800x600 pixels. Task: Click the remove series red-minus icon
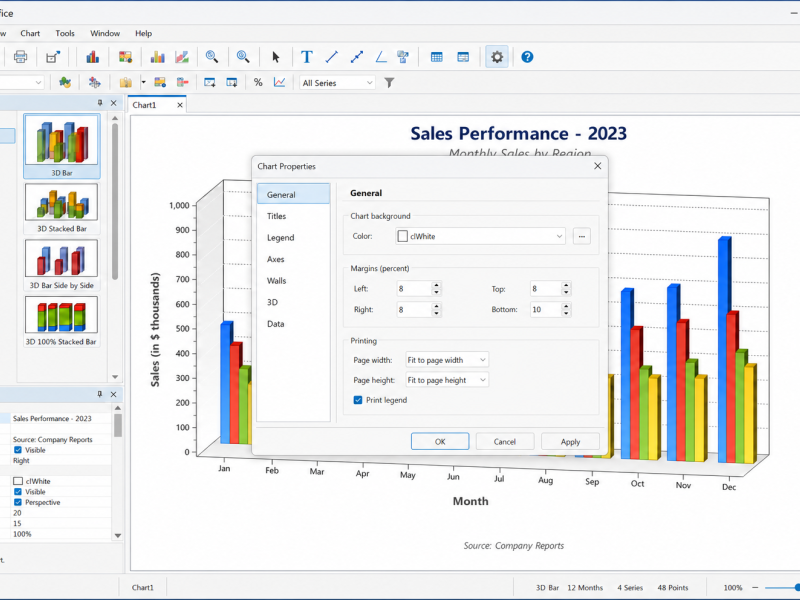point(183,82)
